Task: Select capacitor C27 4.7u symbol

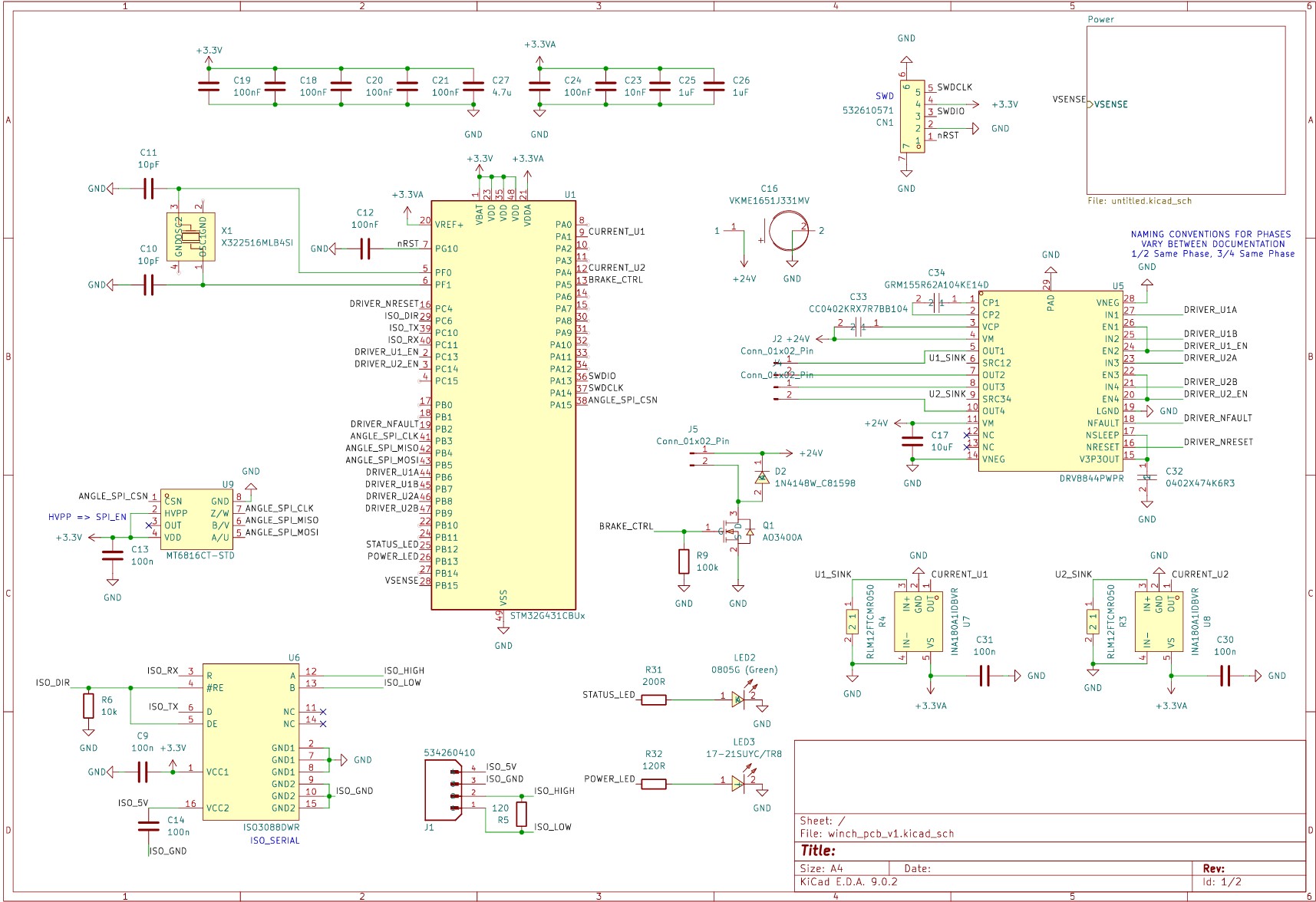Action: click(473, 86)
